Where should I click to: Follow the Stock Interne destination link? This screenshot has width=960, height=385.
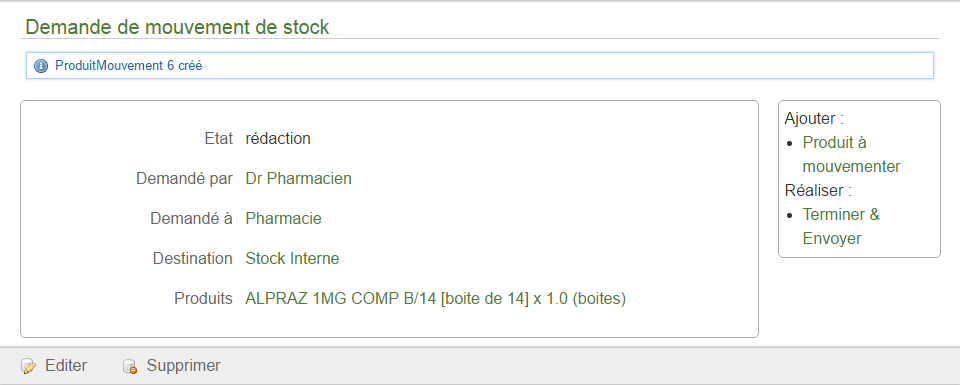(x=292, y=258)
